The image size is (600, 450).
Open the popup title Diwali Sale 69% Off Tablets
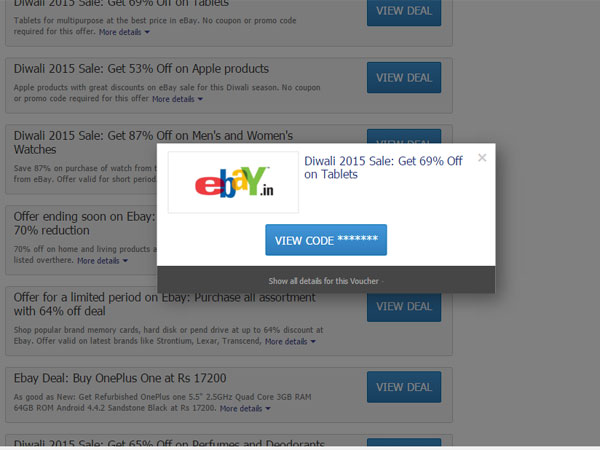point(383,168)
